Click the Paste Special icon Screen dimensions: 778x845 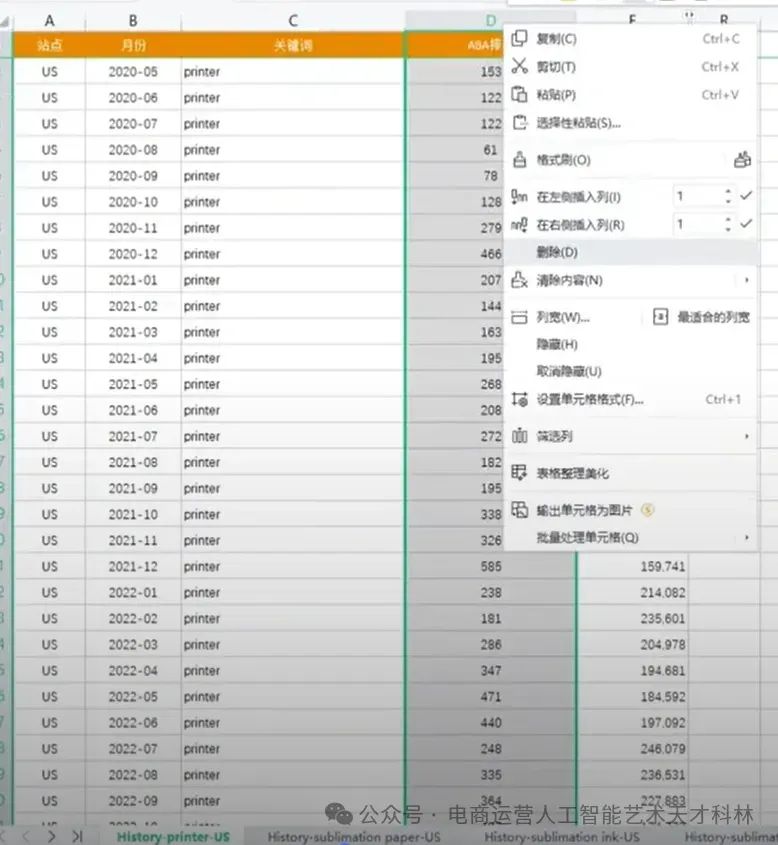[x=519, y=122]
